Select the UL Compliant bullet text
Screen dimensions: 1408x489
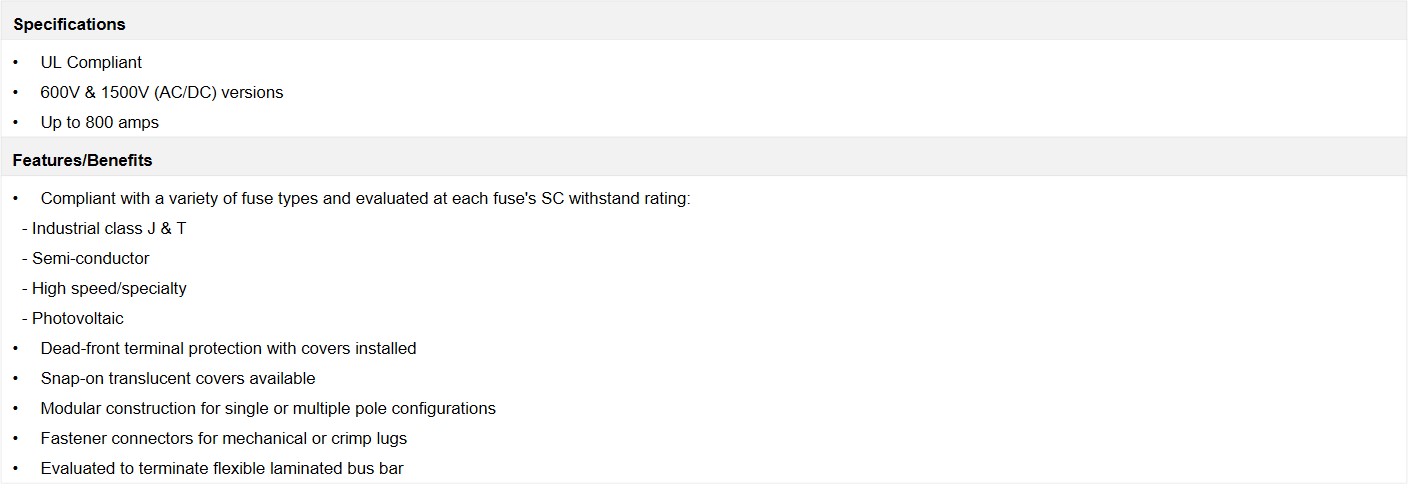click(91, 62)
